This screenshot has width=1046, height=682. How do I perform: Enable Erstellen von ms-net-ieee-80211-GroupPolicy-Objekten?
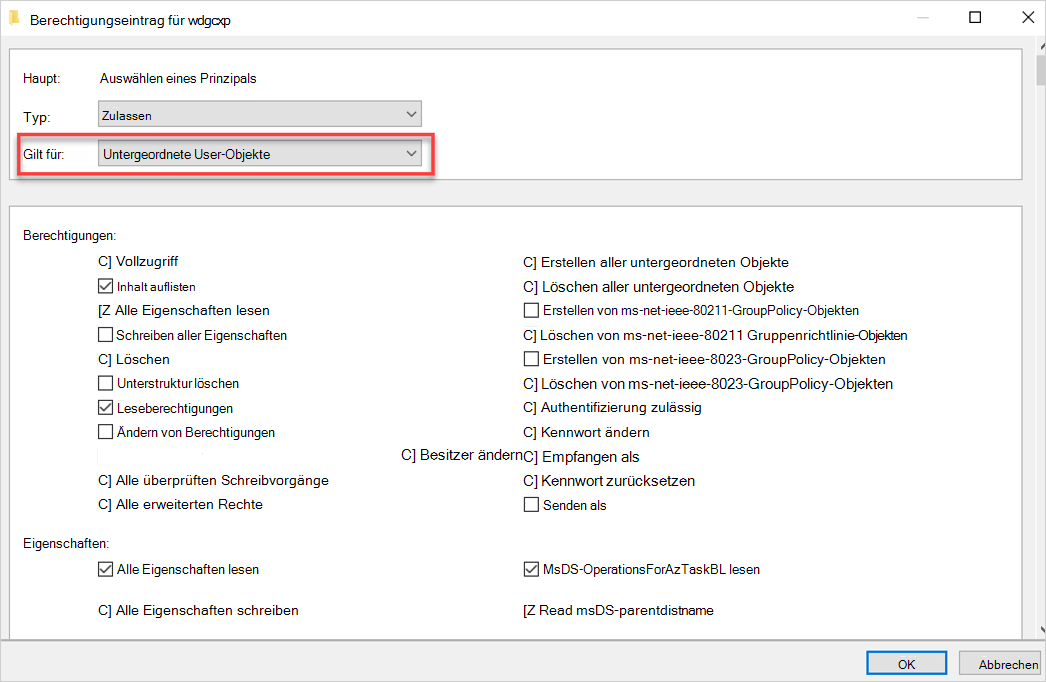[530, 310]
